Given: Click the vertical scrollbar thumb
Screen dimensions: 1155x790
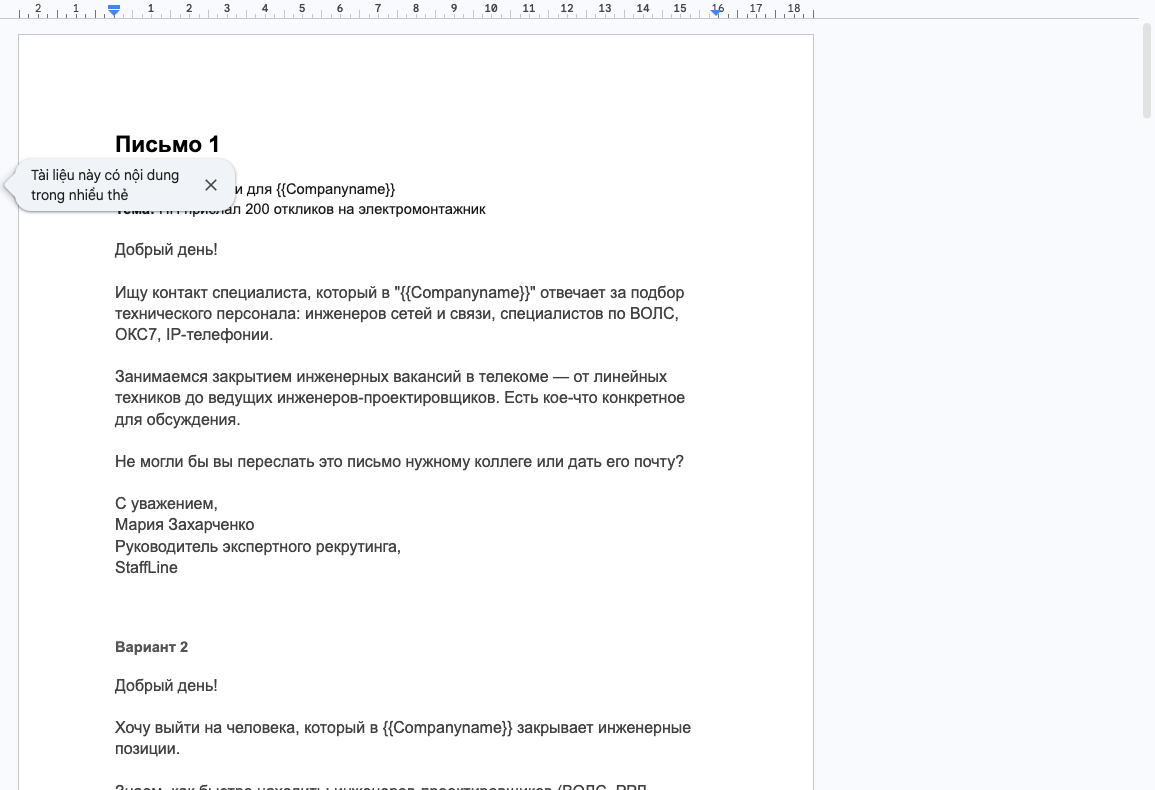Looking at the screenshot, I should click(1146, 70).
